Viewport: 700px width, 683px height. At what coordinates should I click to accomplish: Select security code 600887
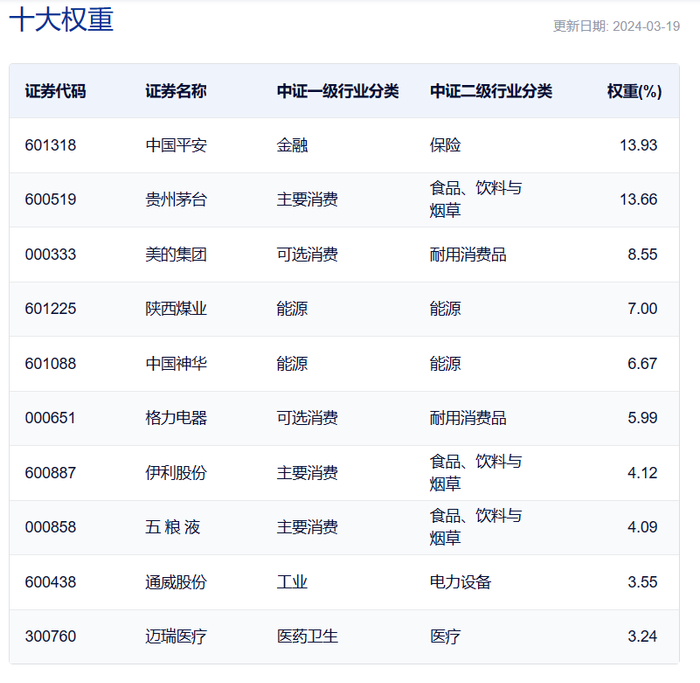click(x=50, y=473)
